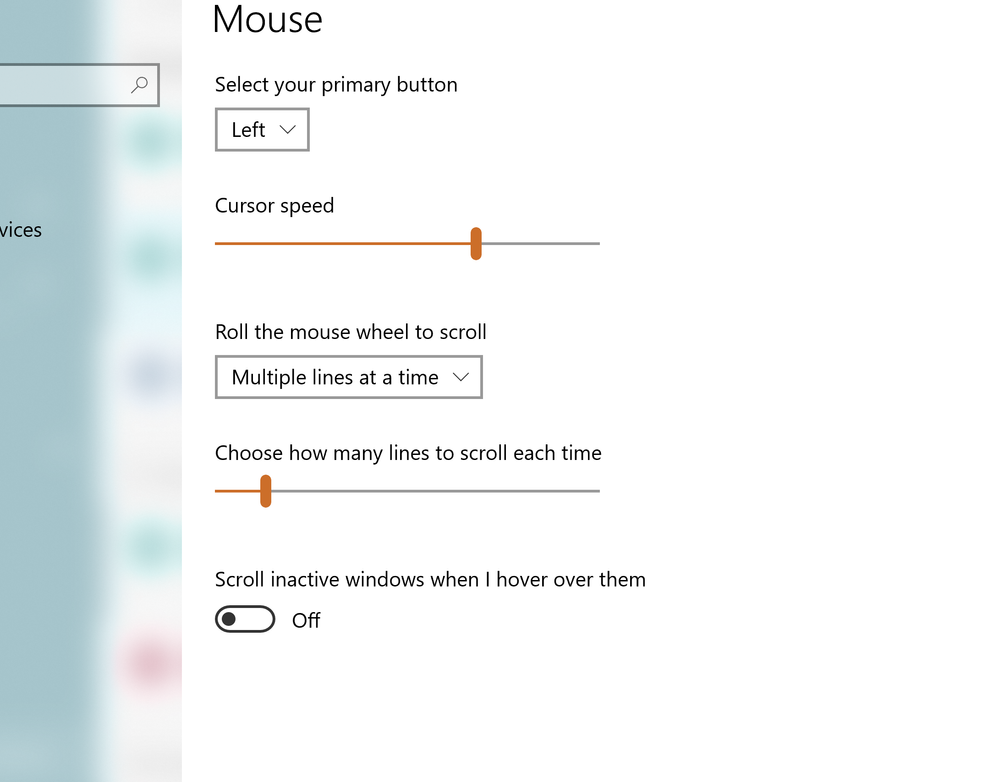Click the 'Scroll inactive windows' setting label
This screenshot has width=999, height=782.
click(430, 580)
